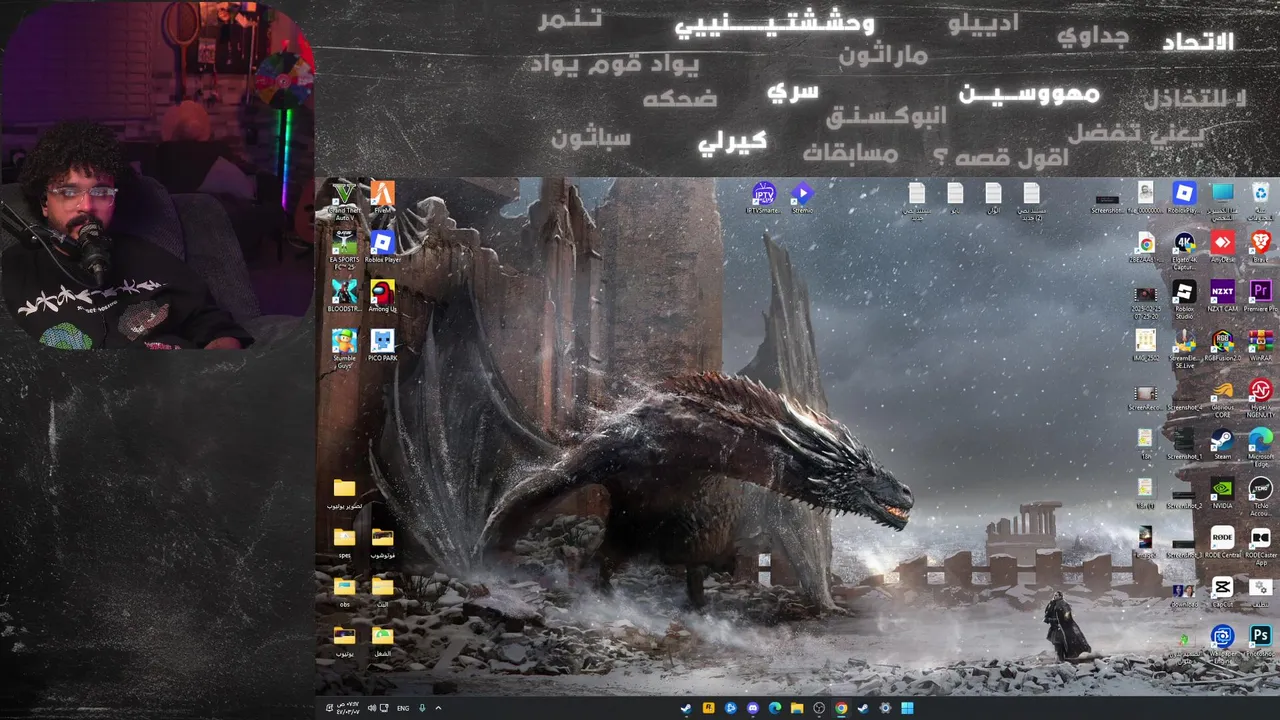Launch the Brave browser shortcut
The image size is (1280, 720).
pos(1260,247)
